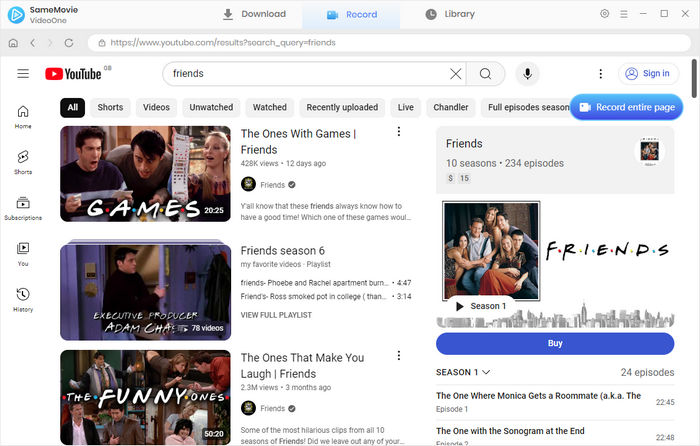Click the SameMovie VideoOne logo

click(x=16, y=15)
